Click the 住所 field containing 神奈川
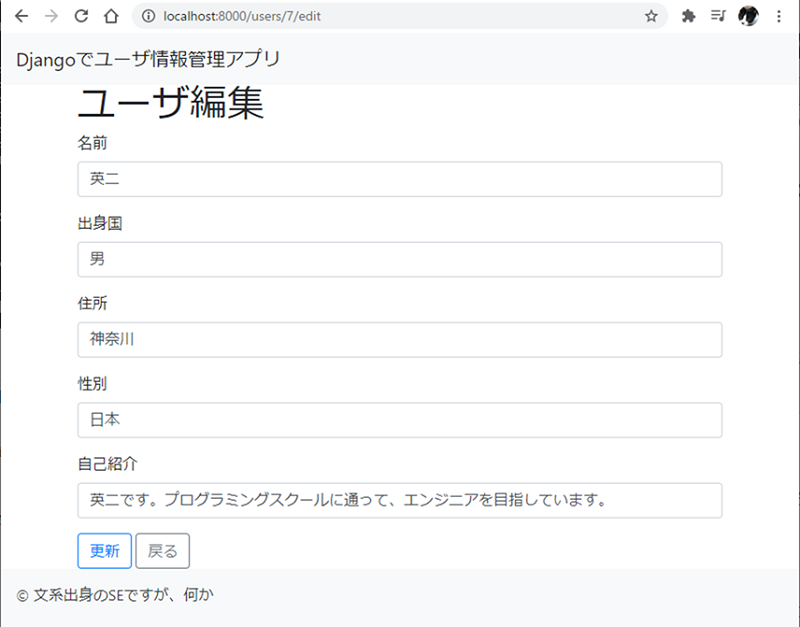Viewport: 800px width, 627px height. [399, 340]
